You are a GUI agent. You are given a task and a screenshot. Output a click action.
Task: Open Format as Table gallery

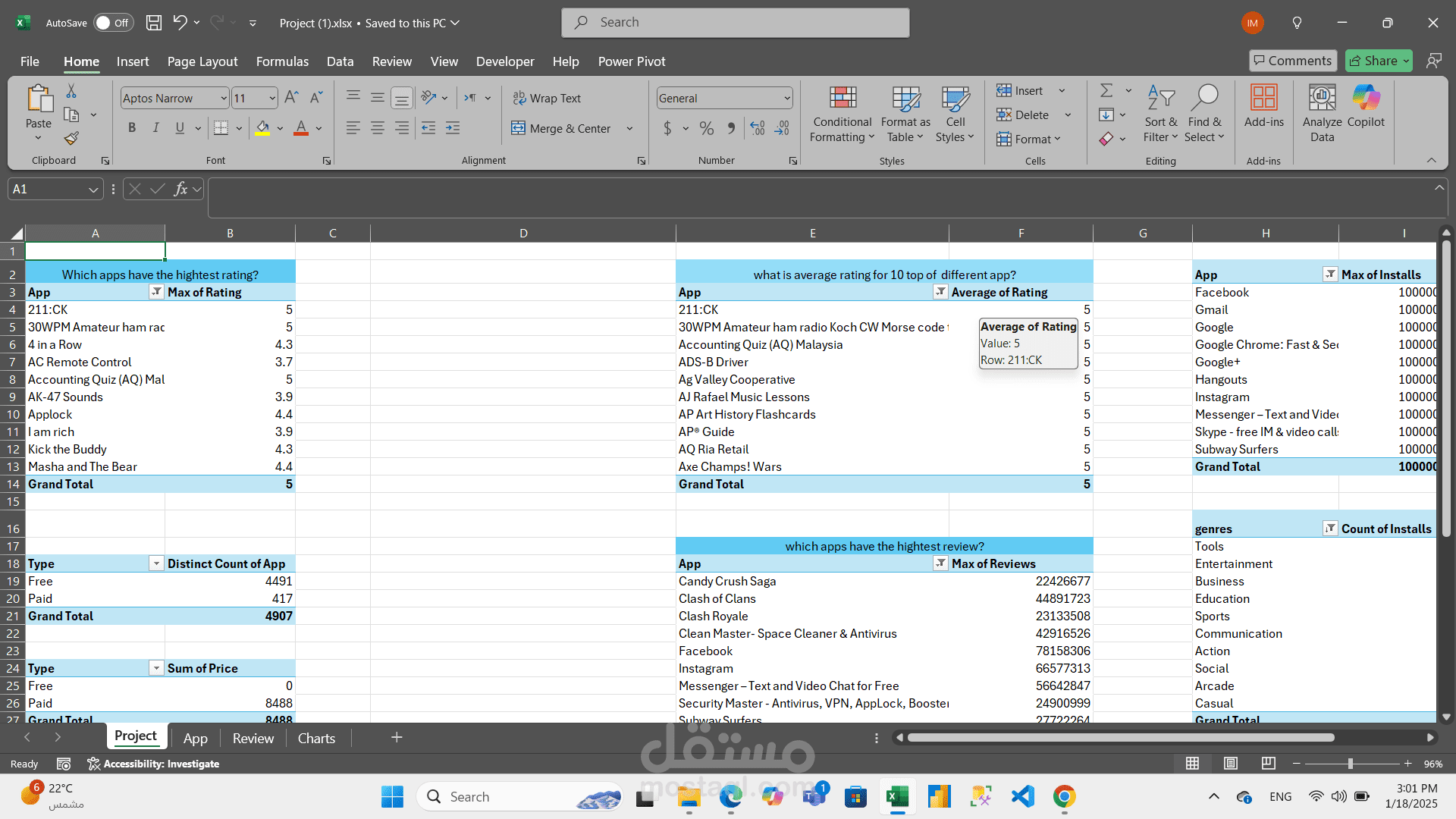(905, 114)
